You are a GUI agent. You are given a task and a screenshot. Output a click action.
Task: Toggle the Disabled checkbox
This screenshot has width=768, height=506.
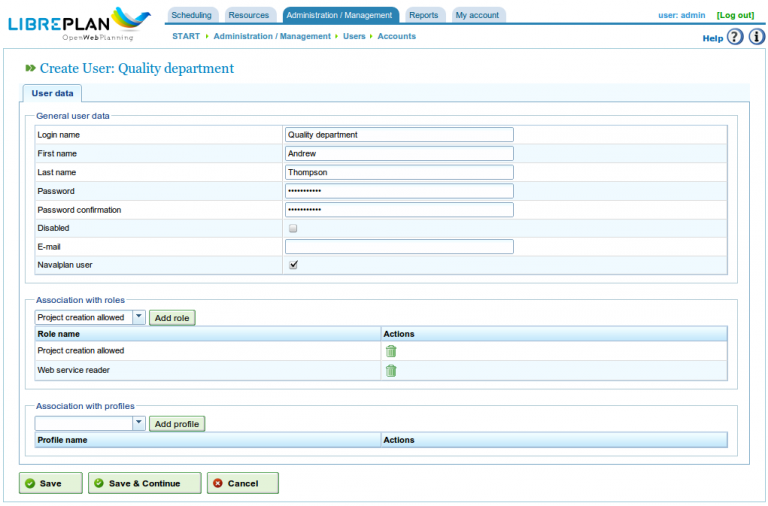click(293, 228)
